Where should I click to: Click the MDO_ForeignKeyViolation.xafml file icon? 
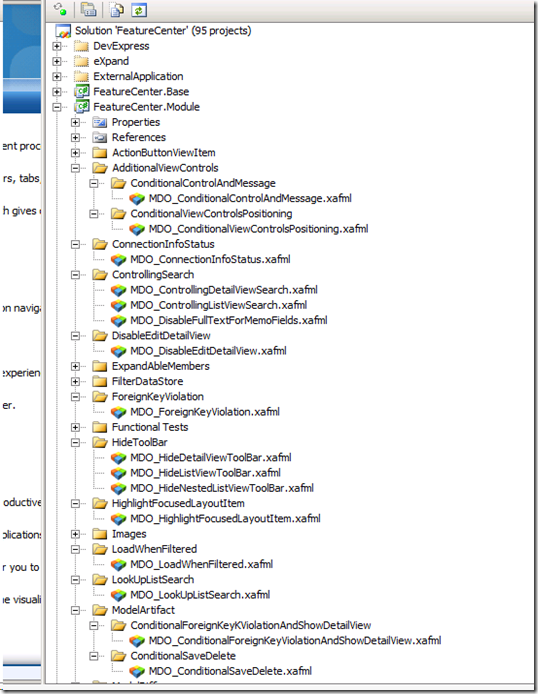point(118,413)
